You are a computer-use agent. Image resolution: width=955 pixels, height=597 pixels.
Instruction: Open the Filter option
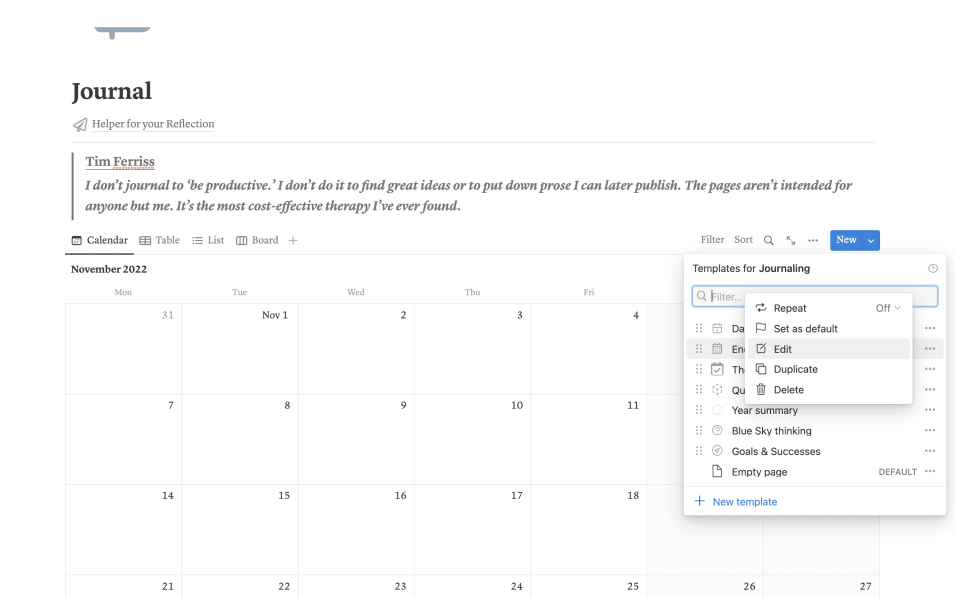[x=712, y=239]
